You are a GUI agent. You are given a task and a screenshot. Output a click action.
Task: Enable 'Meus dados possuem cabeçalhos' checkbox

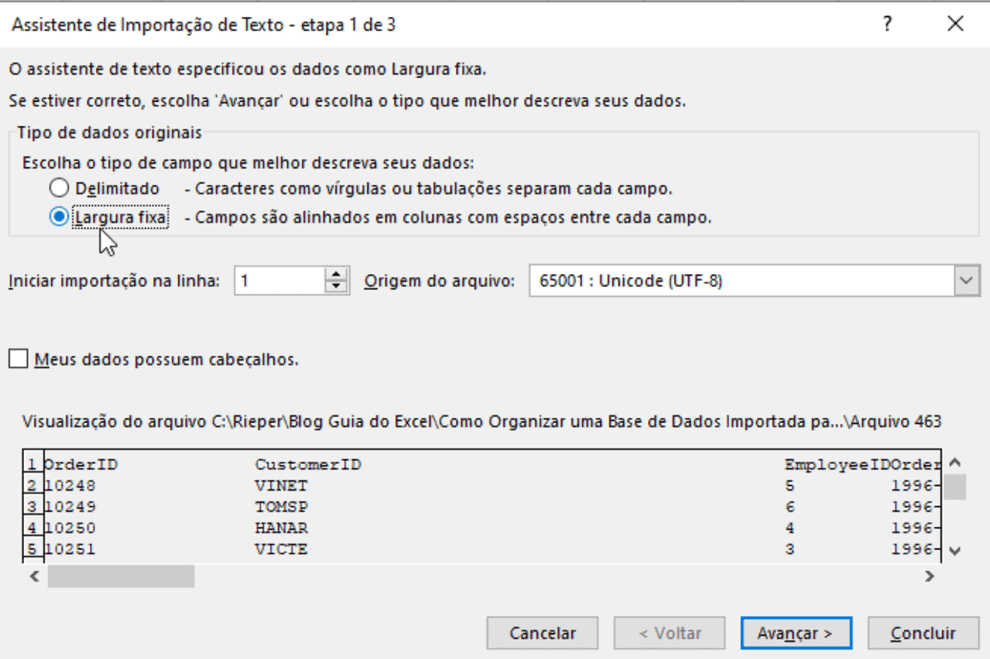point(18,358)
